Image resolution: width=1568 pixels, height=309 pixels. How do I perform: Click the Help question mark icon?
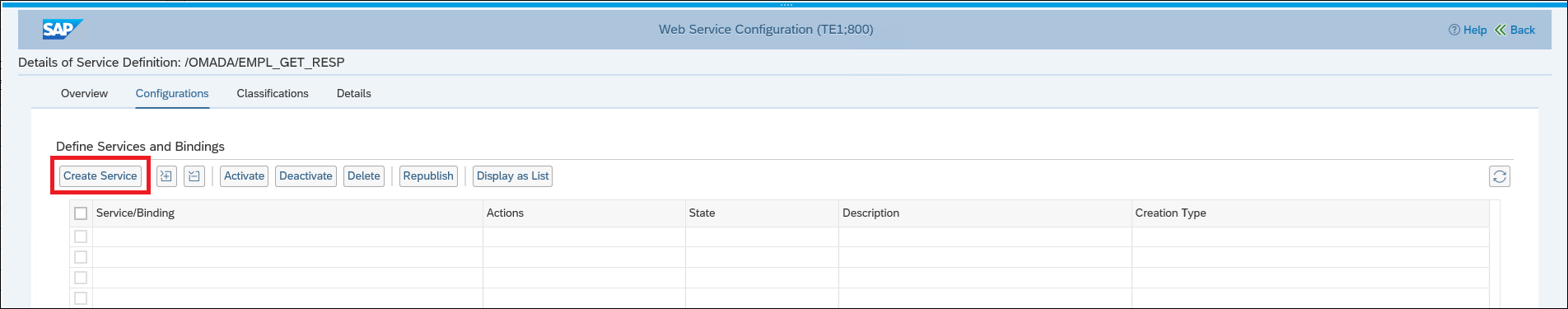(1454, 30)
